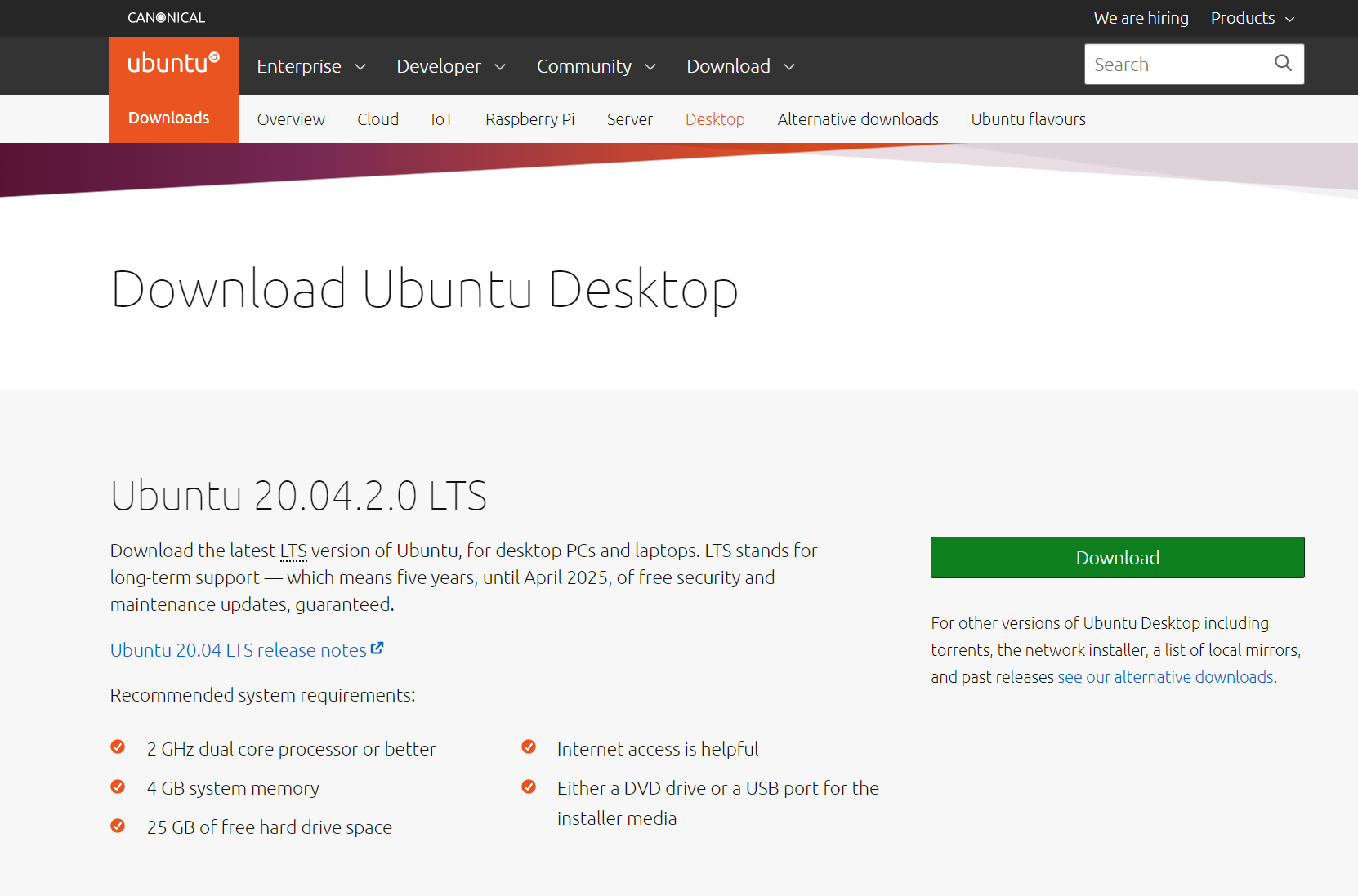This screenshot has width=1358, height=896.
Task: Go to the Overview tab
Action: pyautogui.click(x=291, y=119)
